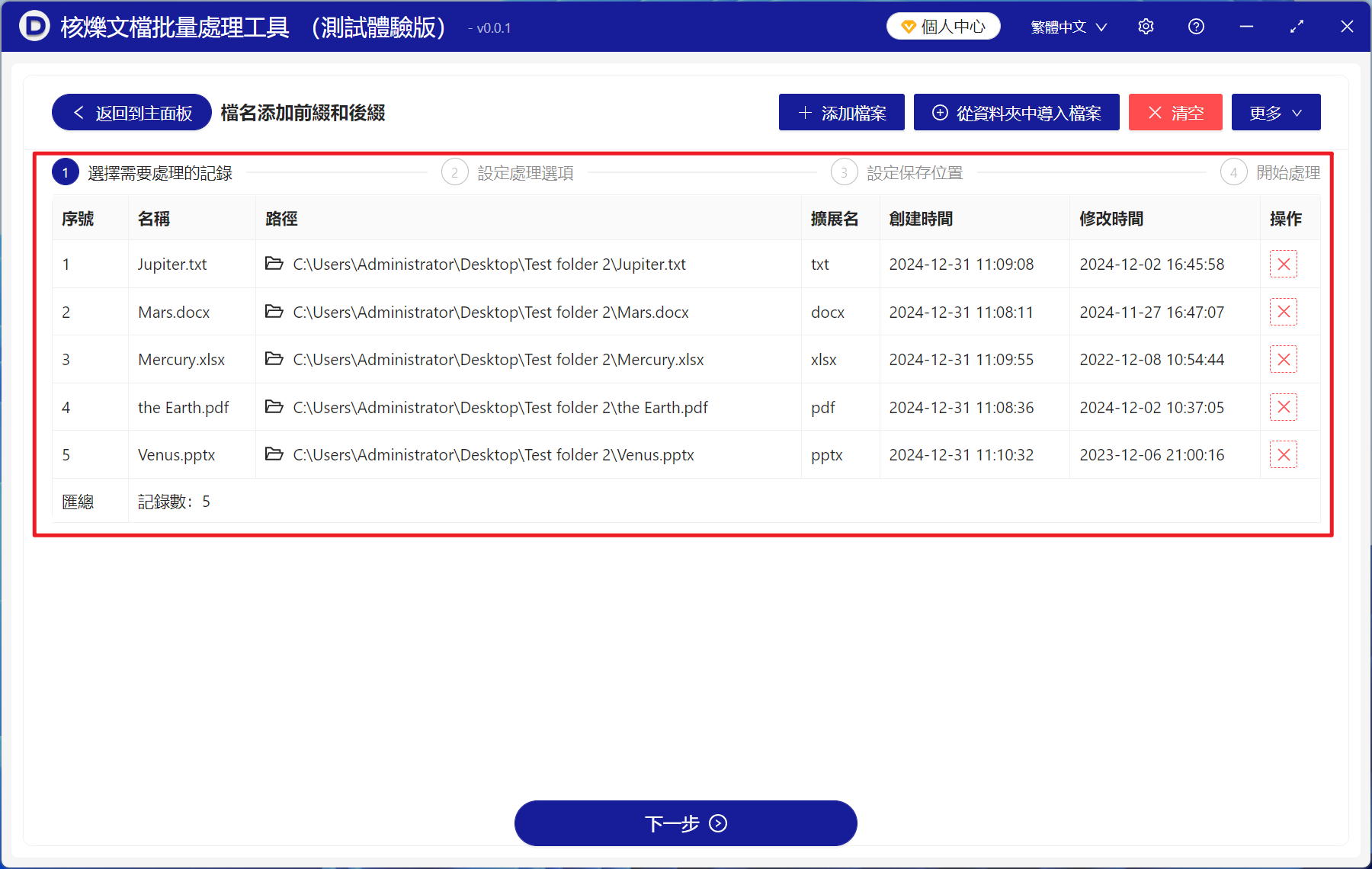The width and height of the screenshot is (1372, 869).
Task: Open folder icon for the Earth.pdf path
Action: coord(274,406)
